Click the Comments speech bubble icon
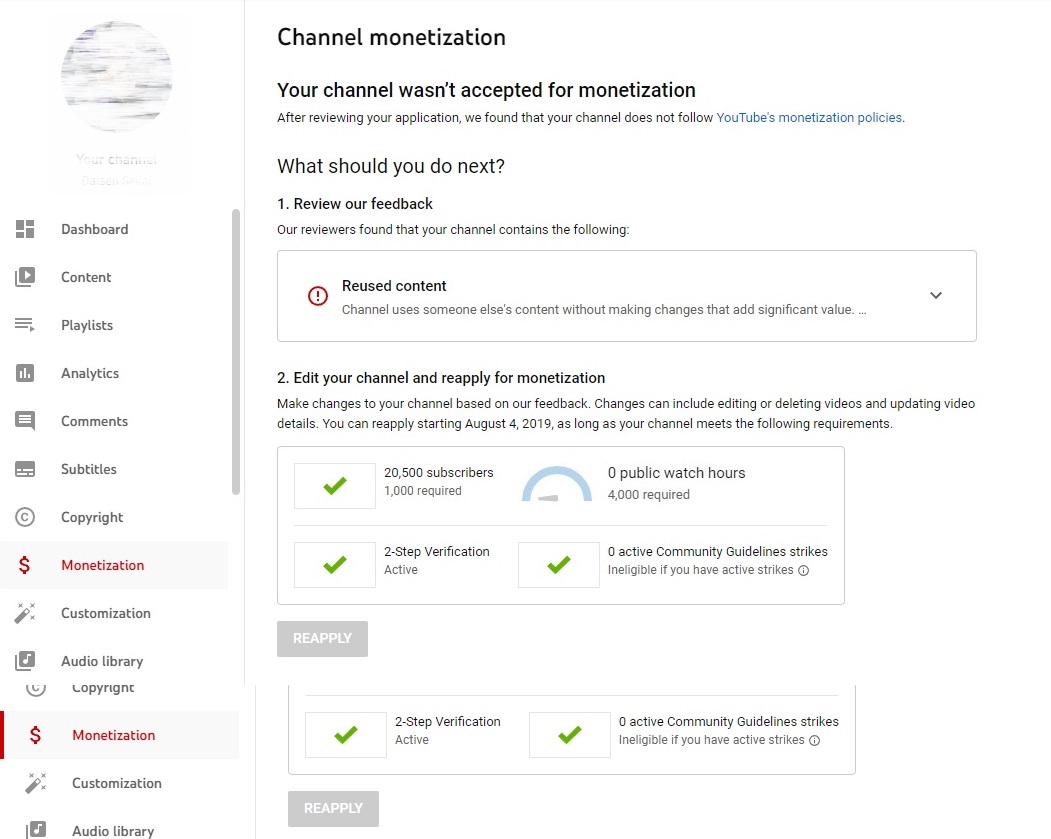The image size is (1051, 839). [x=25, y=421]
